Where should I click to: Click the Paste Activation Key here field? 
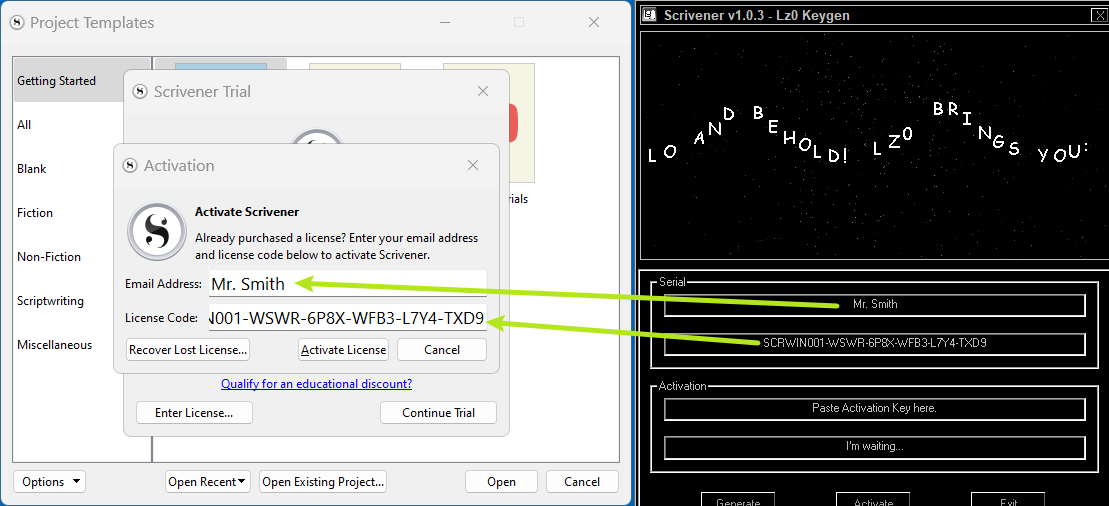tap(874, 408)
